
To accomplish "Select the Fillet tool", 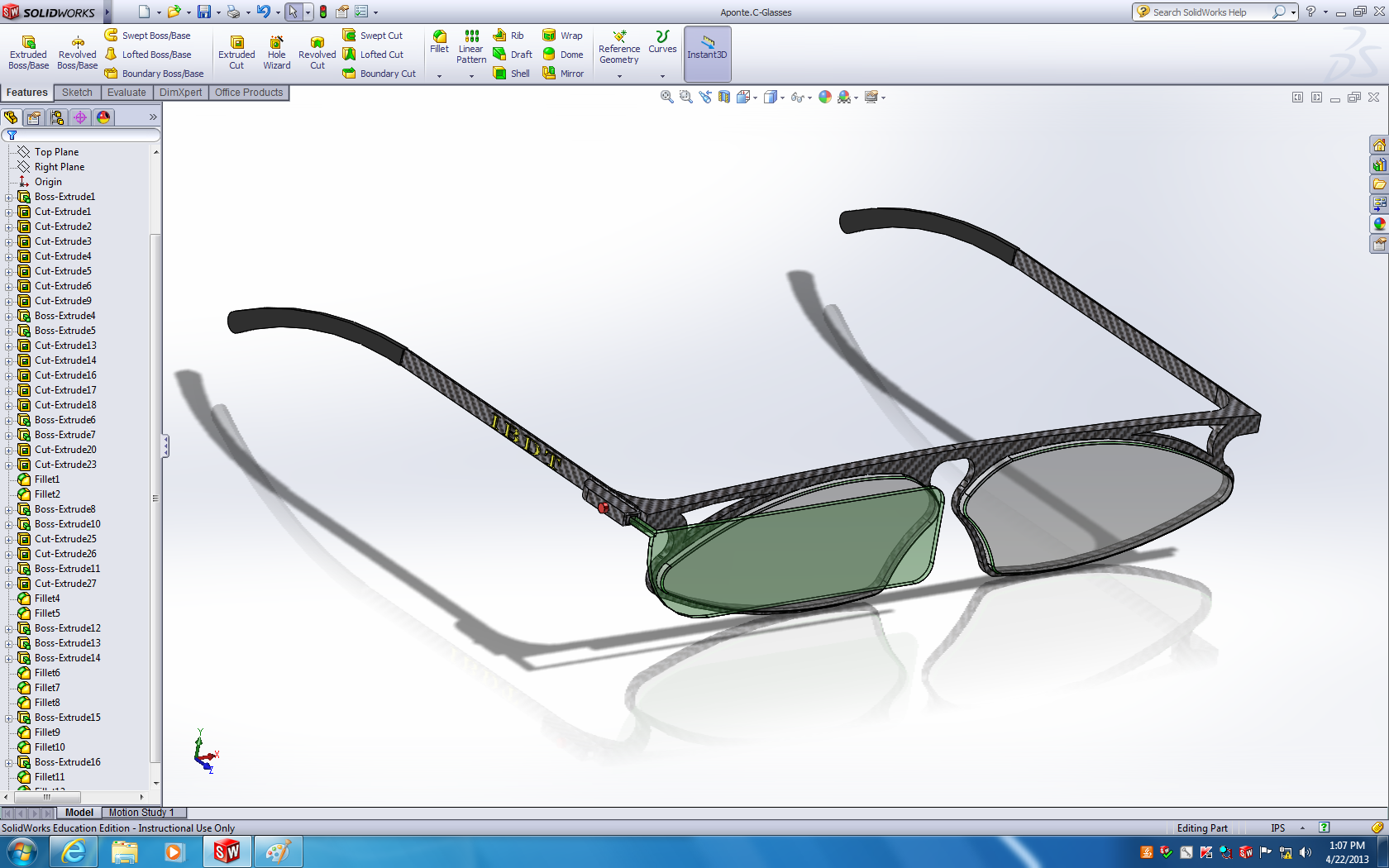I will [x=439, y=43].
